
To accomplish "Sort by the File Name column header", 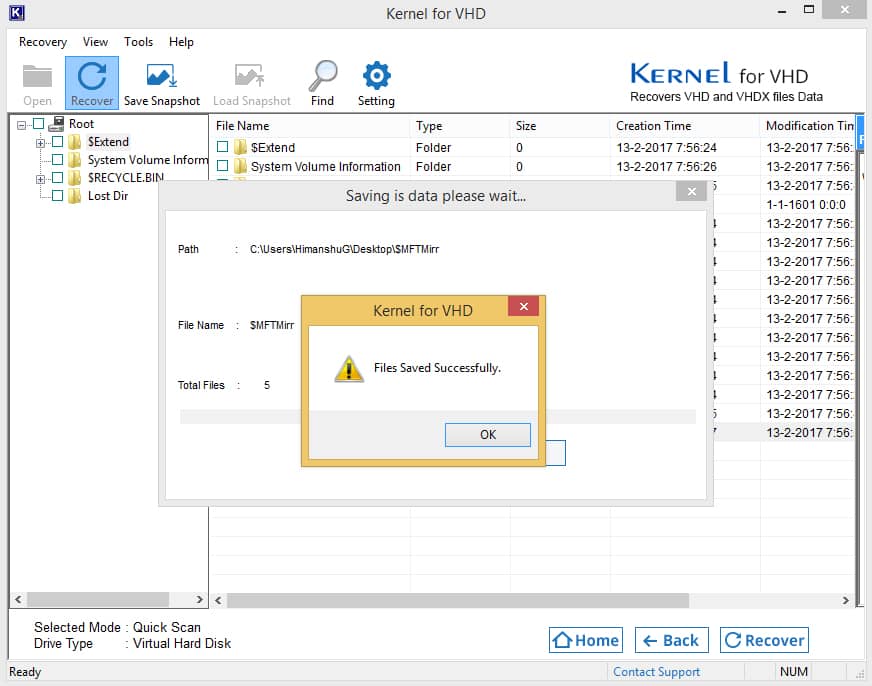I will click(310, 126).
